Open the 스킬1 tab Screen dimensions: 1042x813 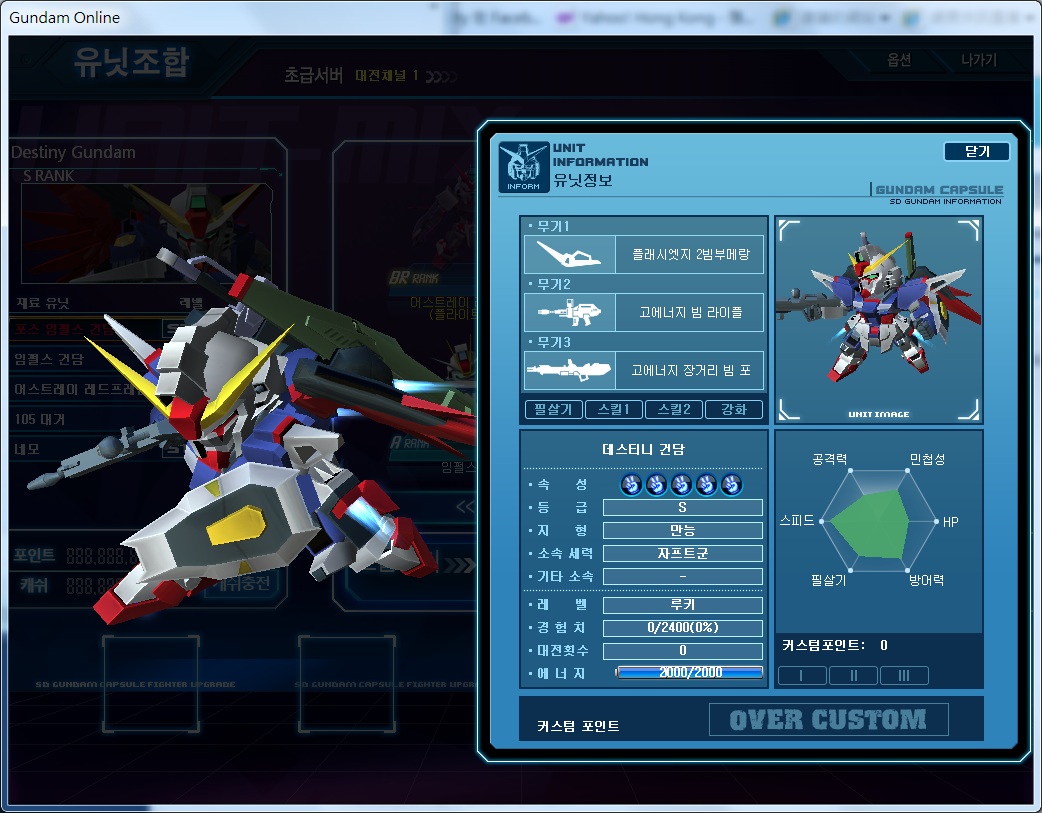613,409
